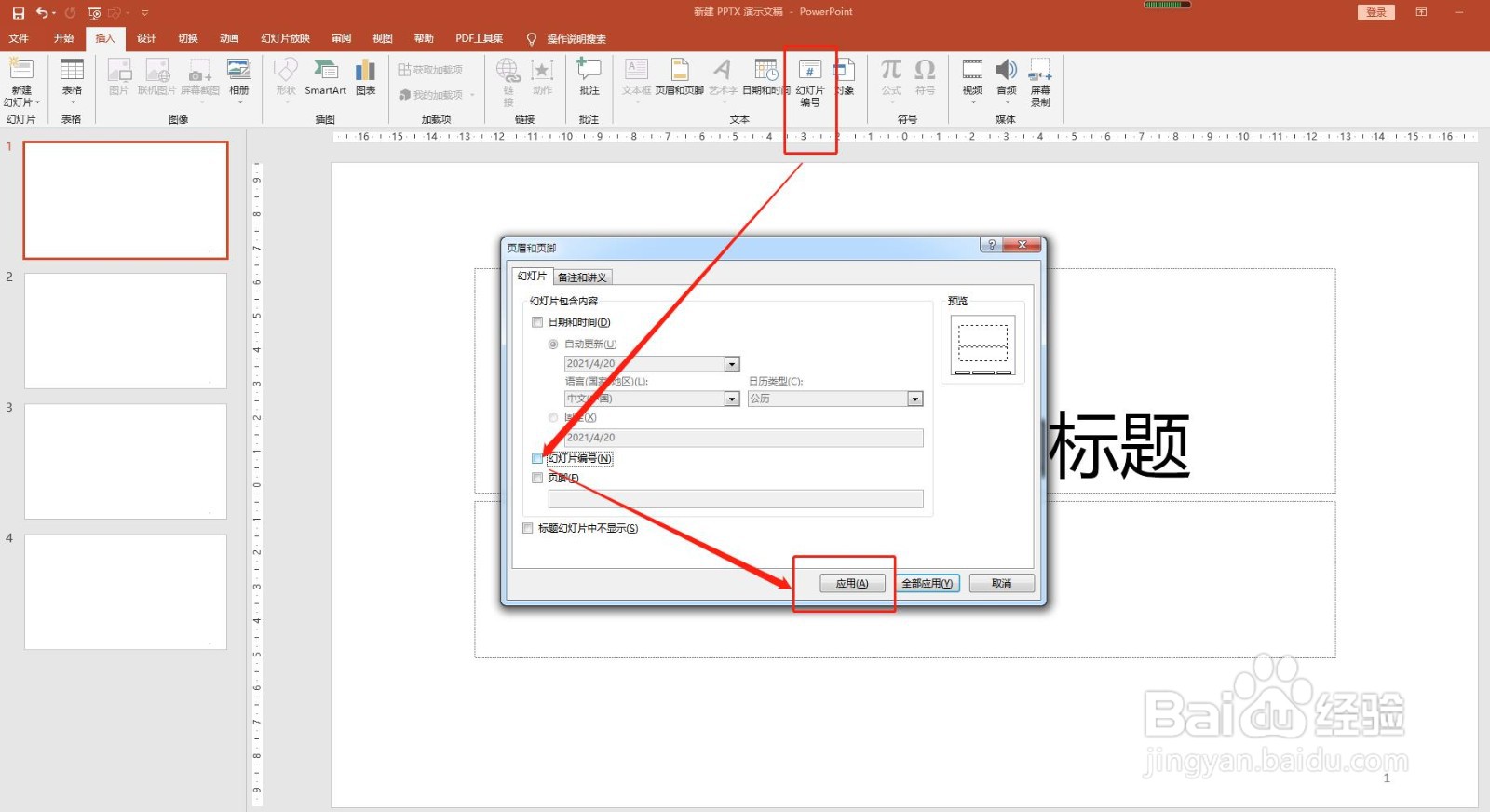
Task: Select the Update automatically radio button
Action: click(553, 345)
